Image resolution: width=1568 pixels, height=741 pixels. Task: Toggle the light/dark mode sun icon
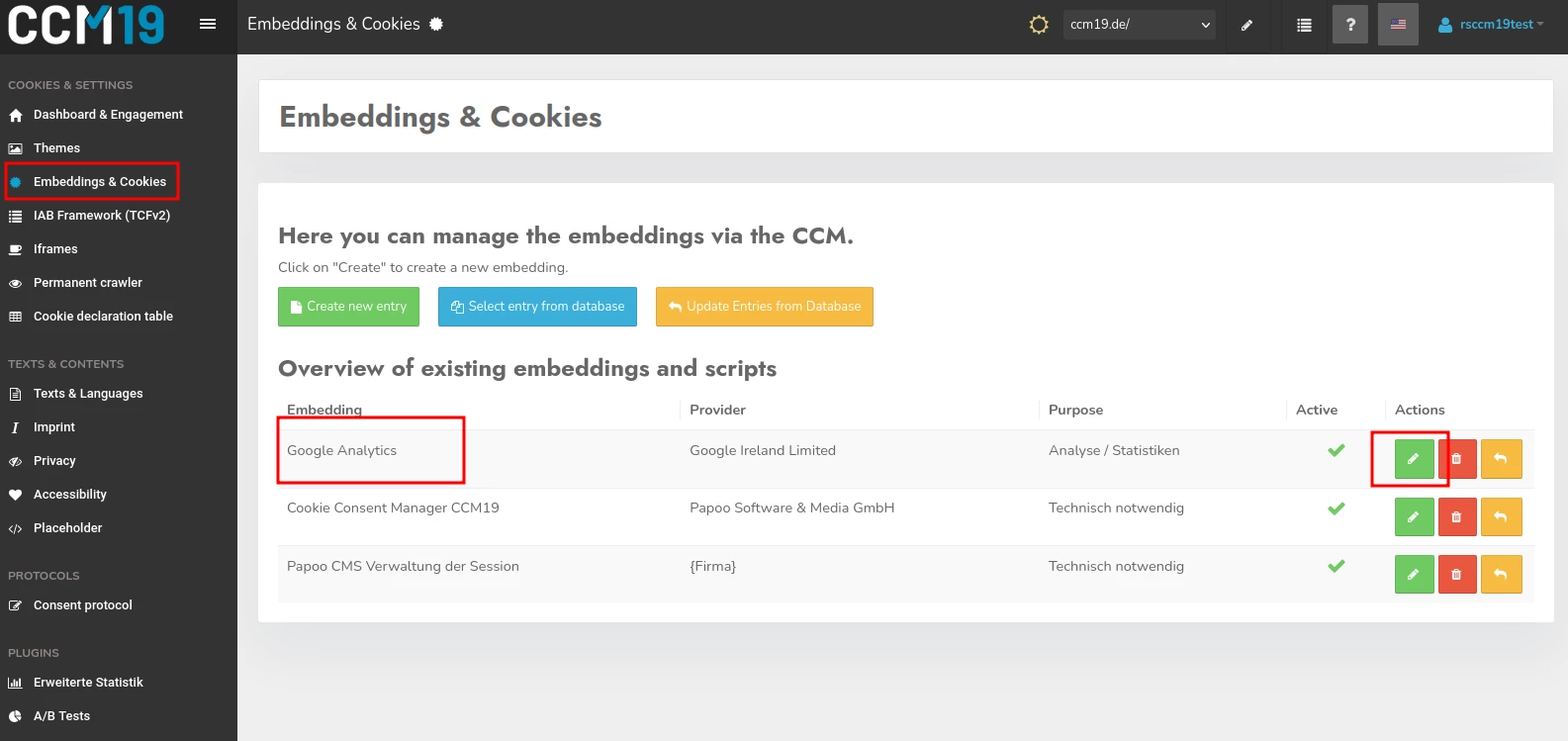1039,25
